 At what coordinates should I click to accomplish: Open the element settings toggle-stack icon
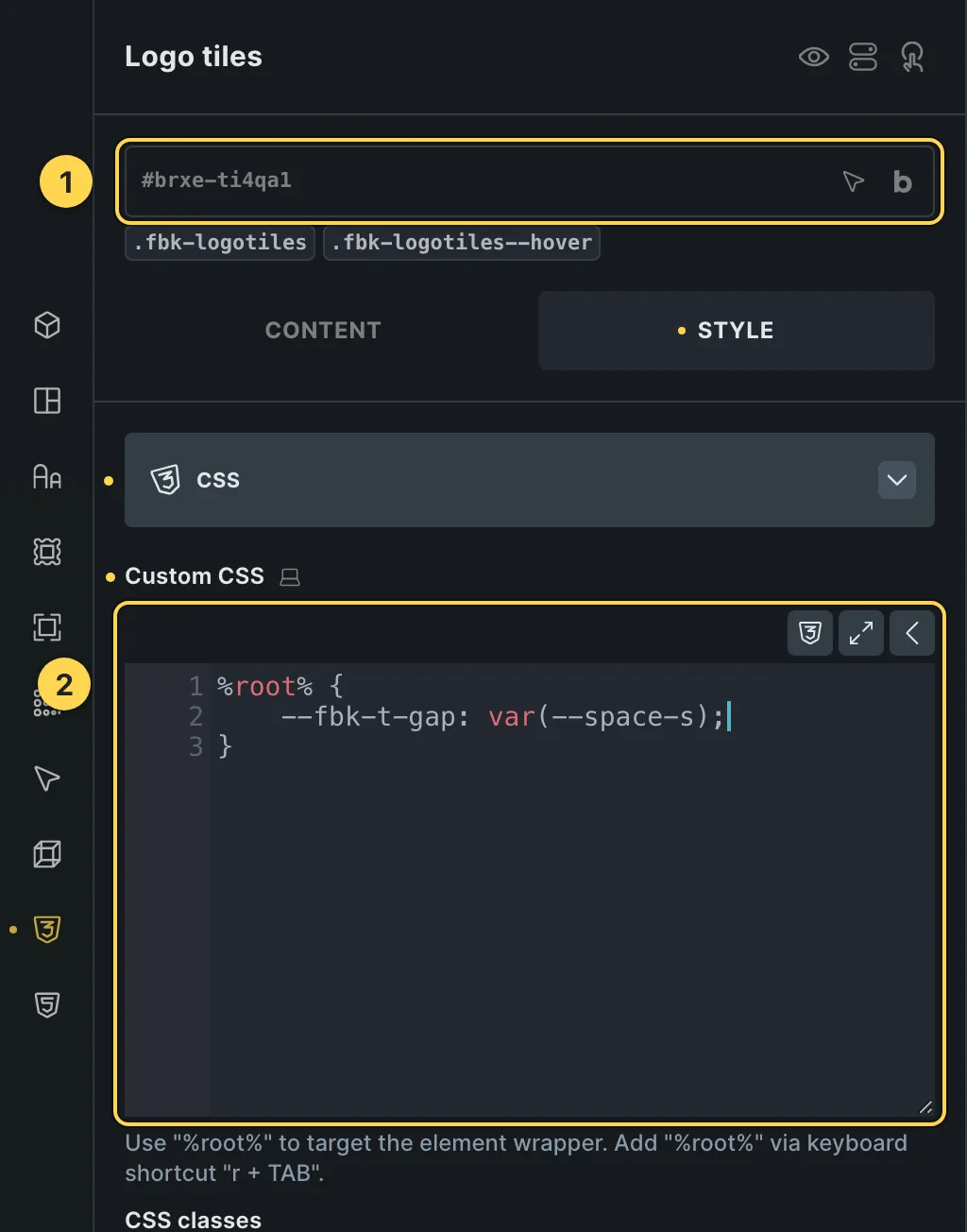click(863, 57)
